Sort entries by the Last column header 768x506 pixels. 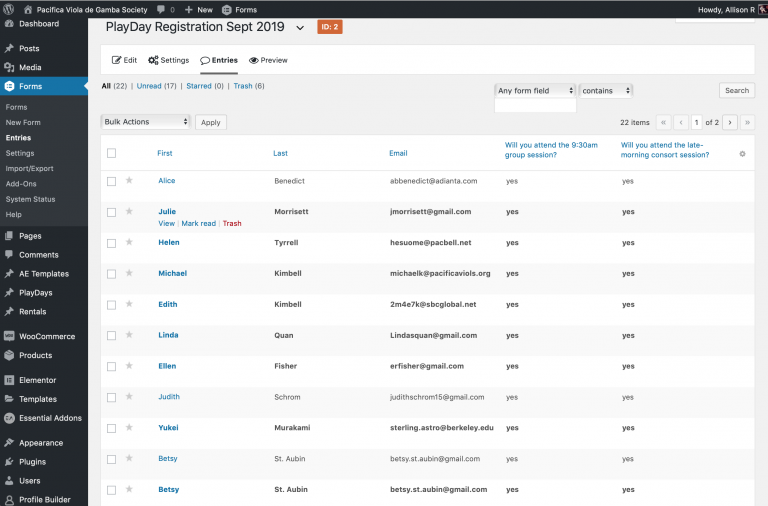click(280, 153)
